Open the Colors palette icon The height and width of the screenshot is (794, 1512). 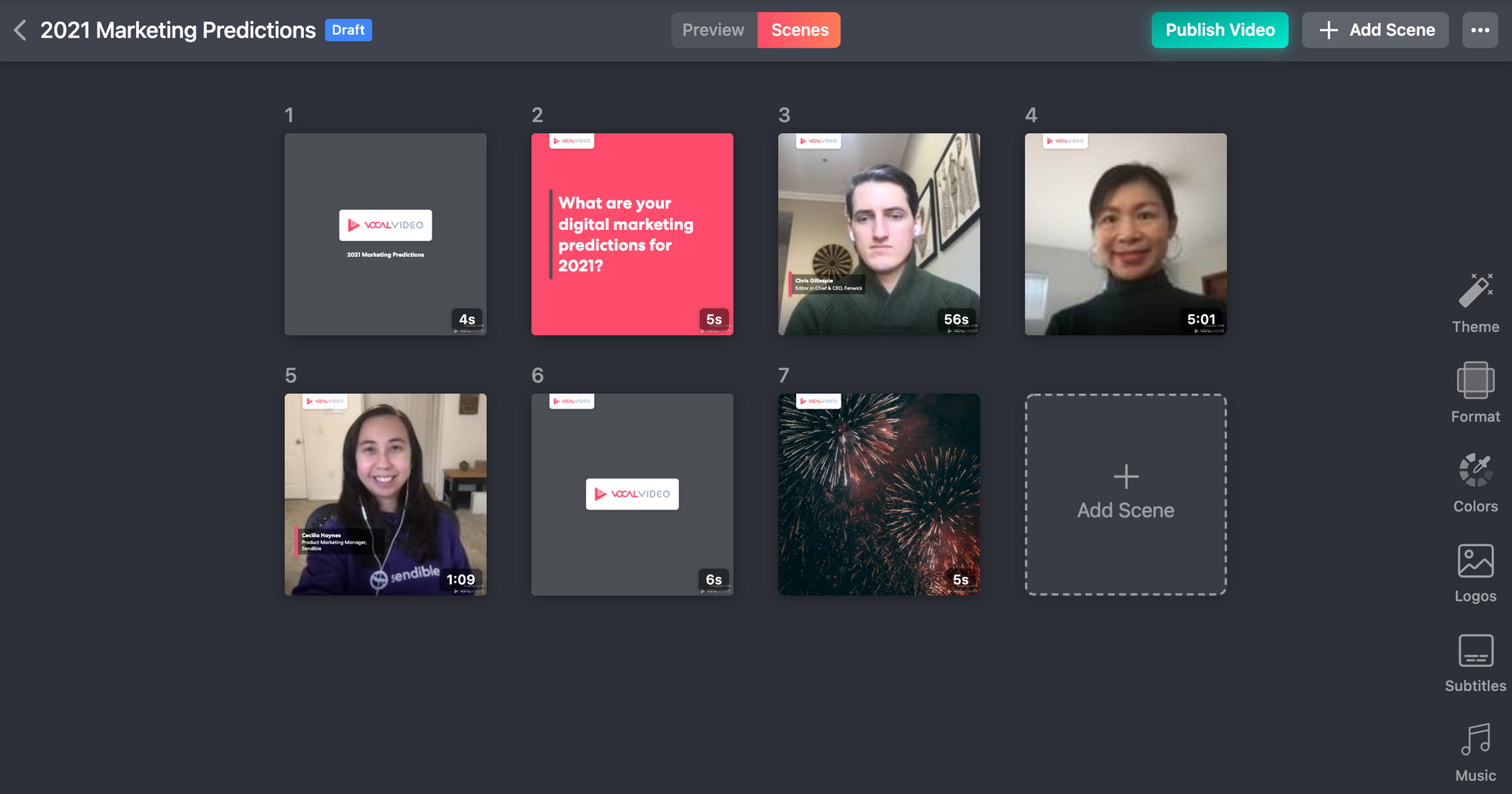[1475, 471]
